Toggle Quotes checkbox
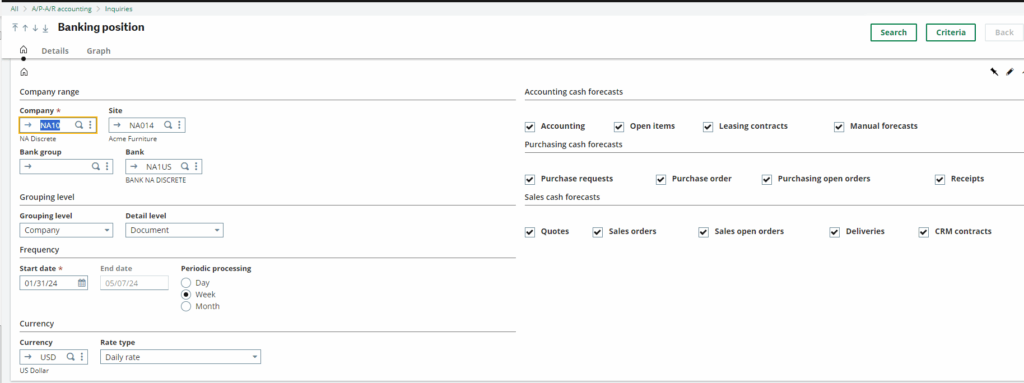Image resolution: width=1024 pixels, height=383 pixels. pos(530,232)
